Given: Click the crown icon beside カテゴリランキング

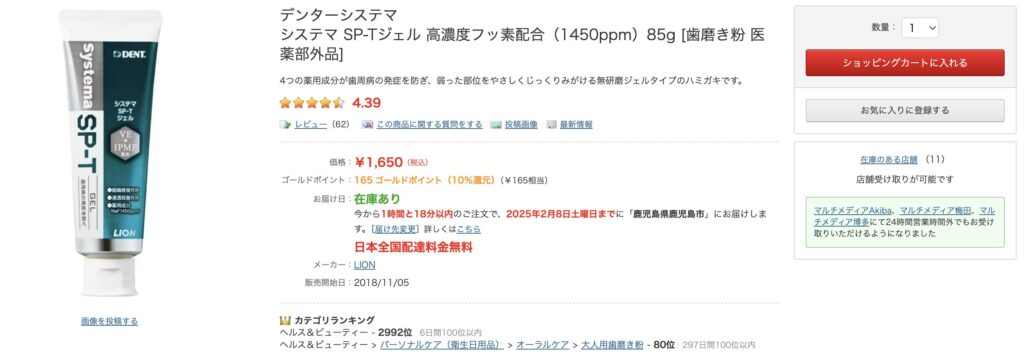Looking at the screenshot, I should (x=285, y=321).
